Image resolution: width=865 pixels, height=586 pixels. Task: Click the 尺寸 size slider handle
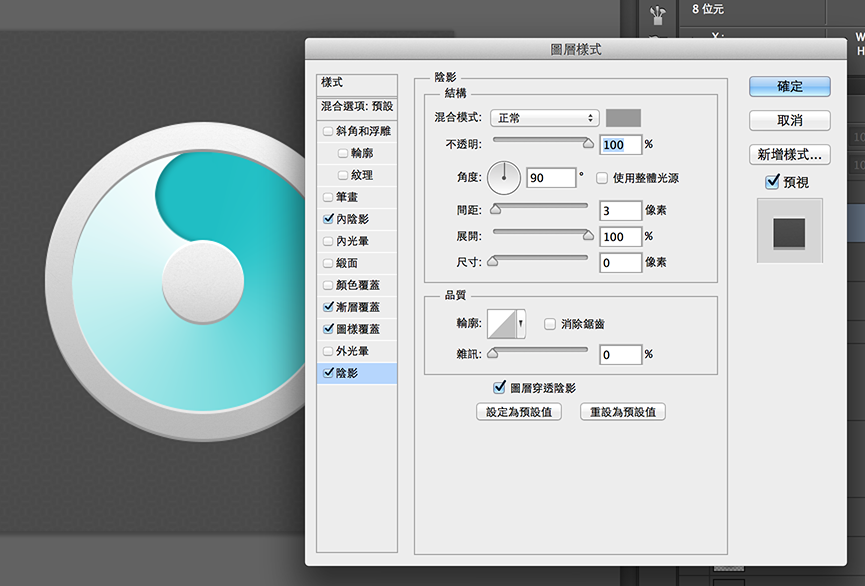tap(493, 261)
